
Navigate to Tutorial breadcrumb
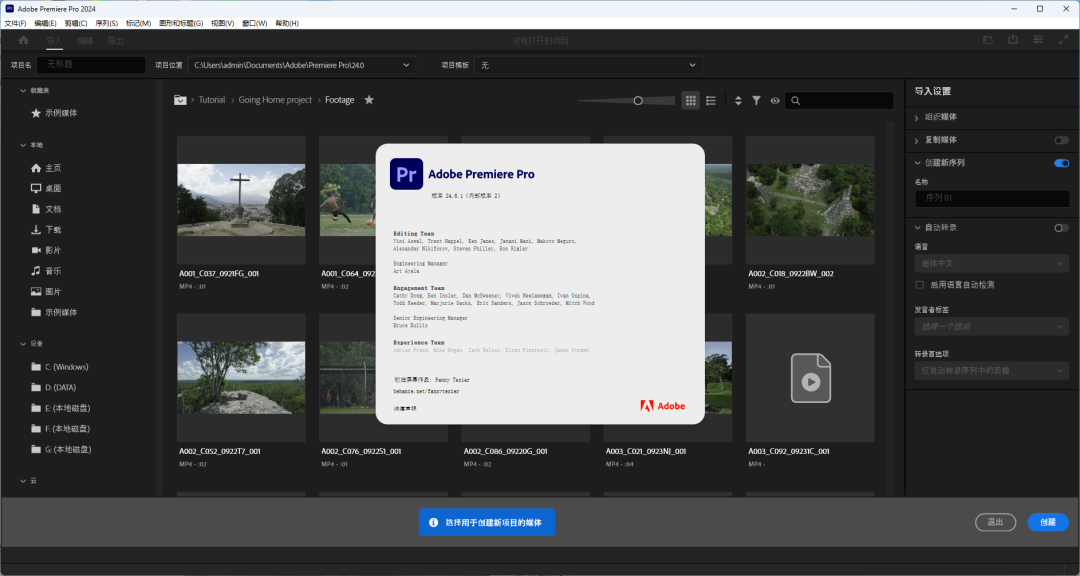pos(212,100)
